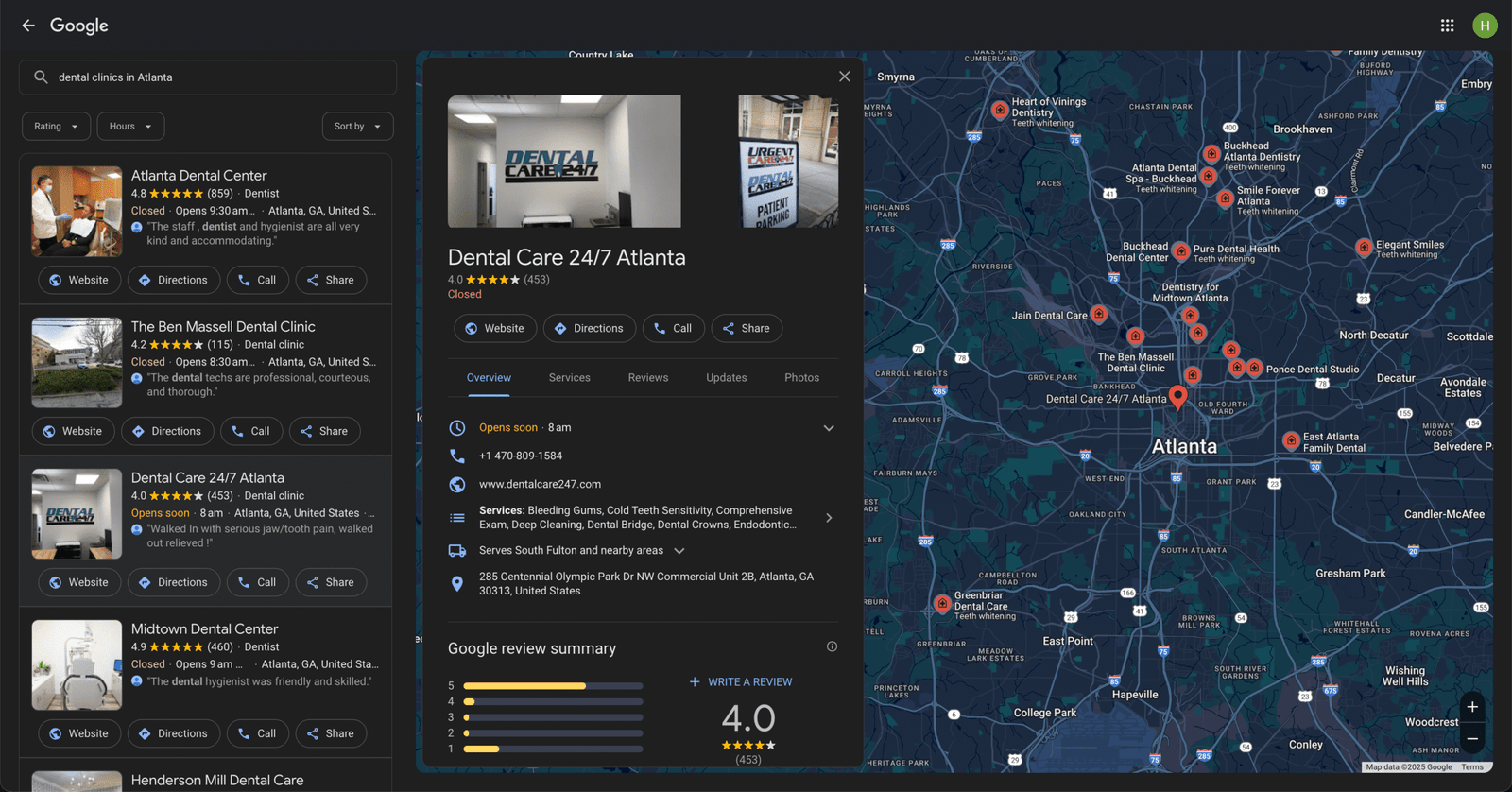Click Call button in the details panel
Viewport: 1512px width, 792px height.
pyautogui.click(x=674, y=328)
